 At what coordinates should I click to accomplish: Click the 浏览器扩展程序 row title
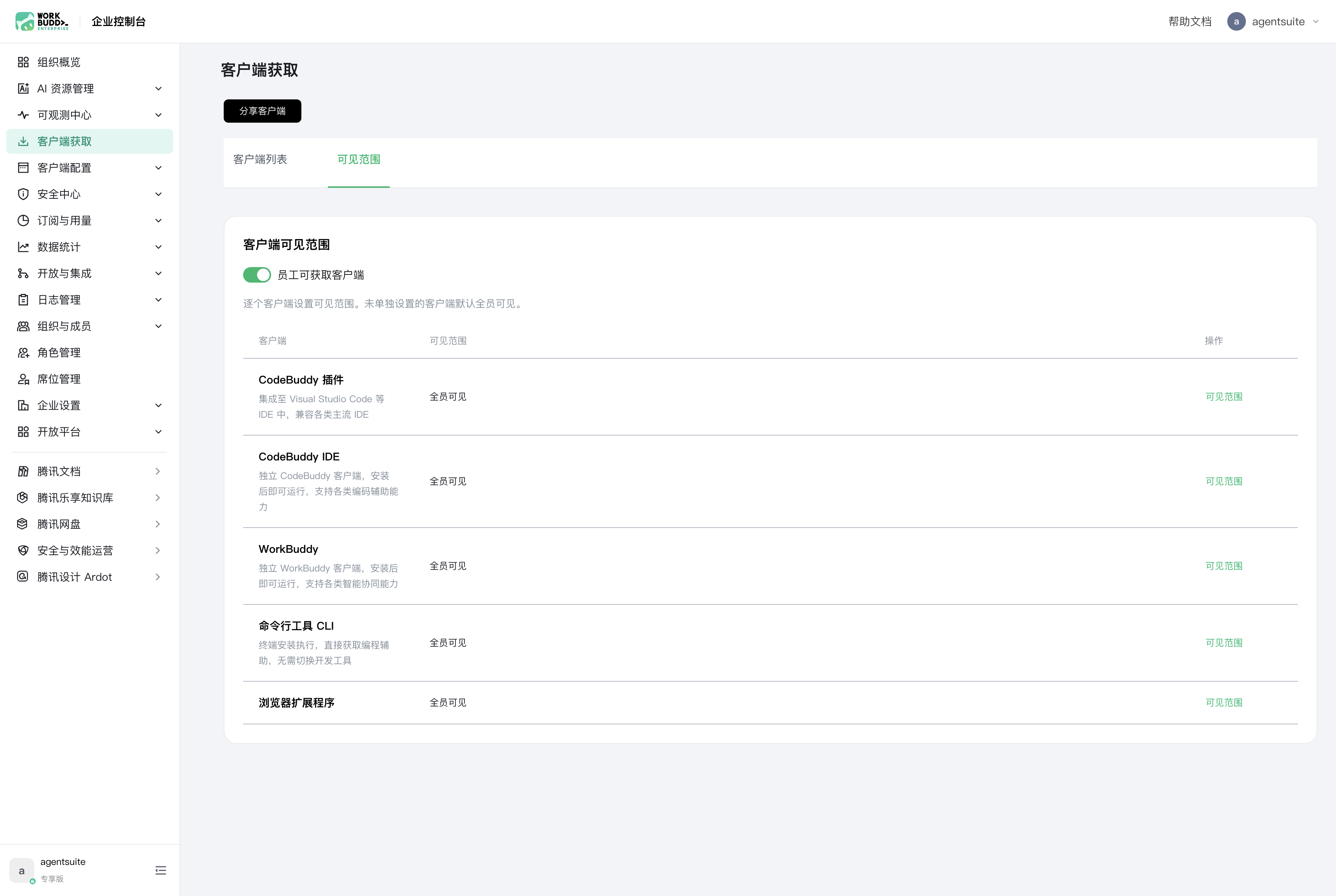[x=296, y=703]
